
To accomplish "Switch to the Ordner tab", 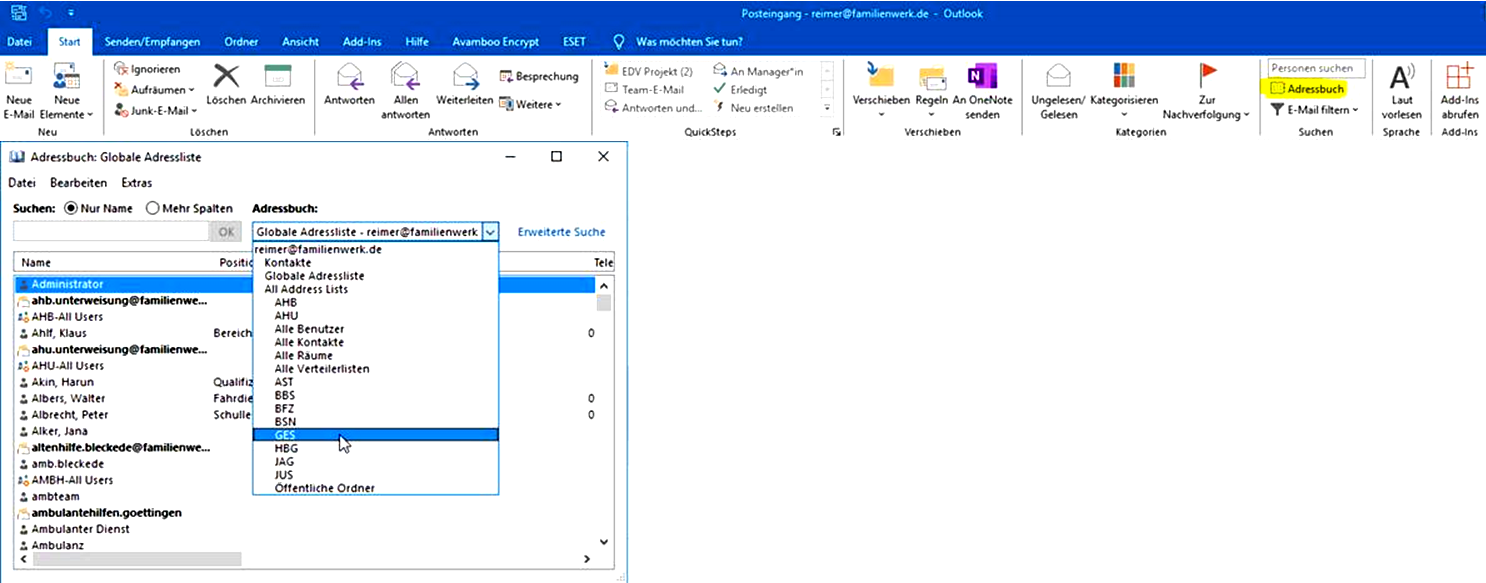I will tap(241, 42).
